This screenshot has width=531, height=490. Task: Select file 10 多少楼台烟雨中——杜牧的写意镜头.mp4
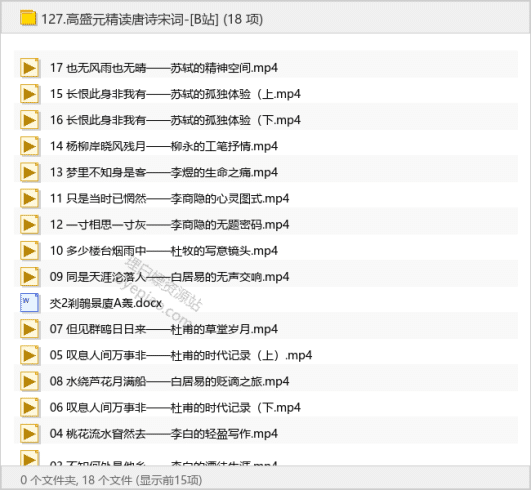coord(164,251)
